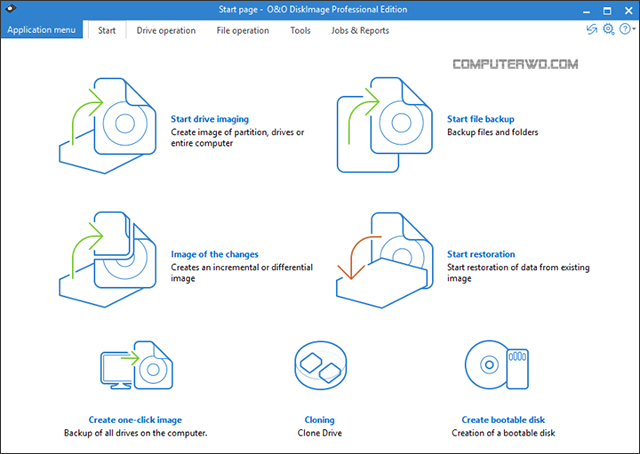The image size is (640, 454).
Task: Click the help question mark icon
Action: pos(624,29)
